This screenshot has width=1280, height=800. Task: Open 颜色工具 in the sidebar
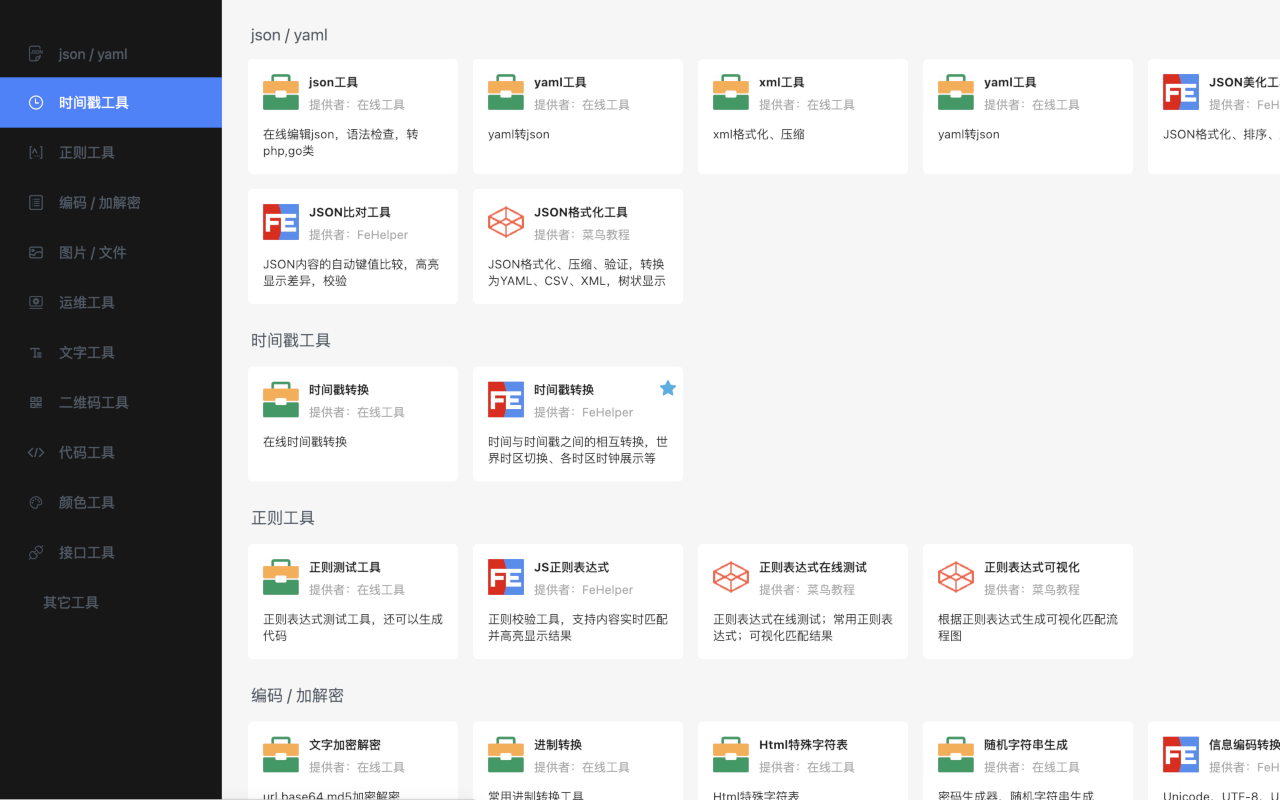[x=111, y=502]
